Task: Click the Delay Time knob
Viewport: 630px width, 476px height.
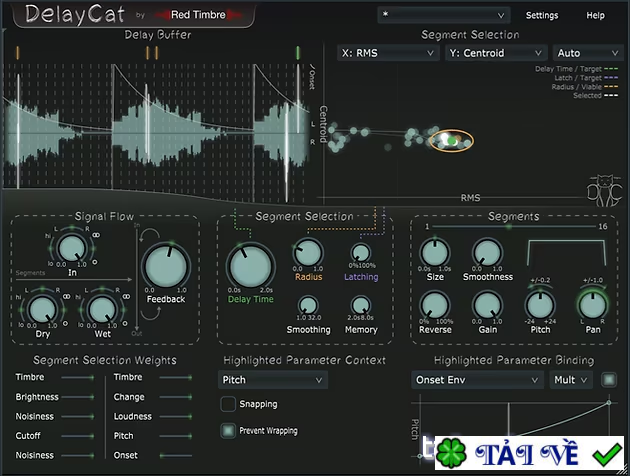Action: (249, 266)
